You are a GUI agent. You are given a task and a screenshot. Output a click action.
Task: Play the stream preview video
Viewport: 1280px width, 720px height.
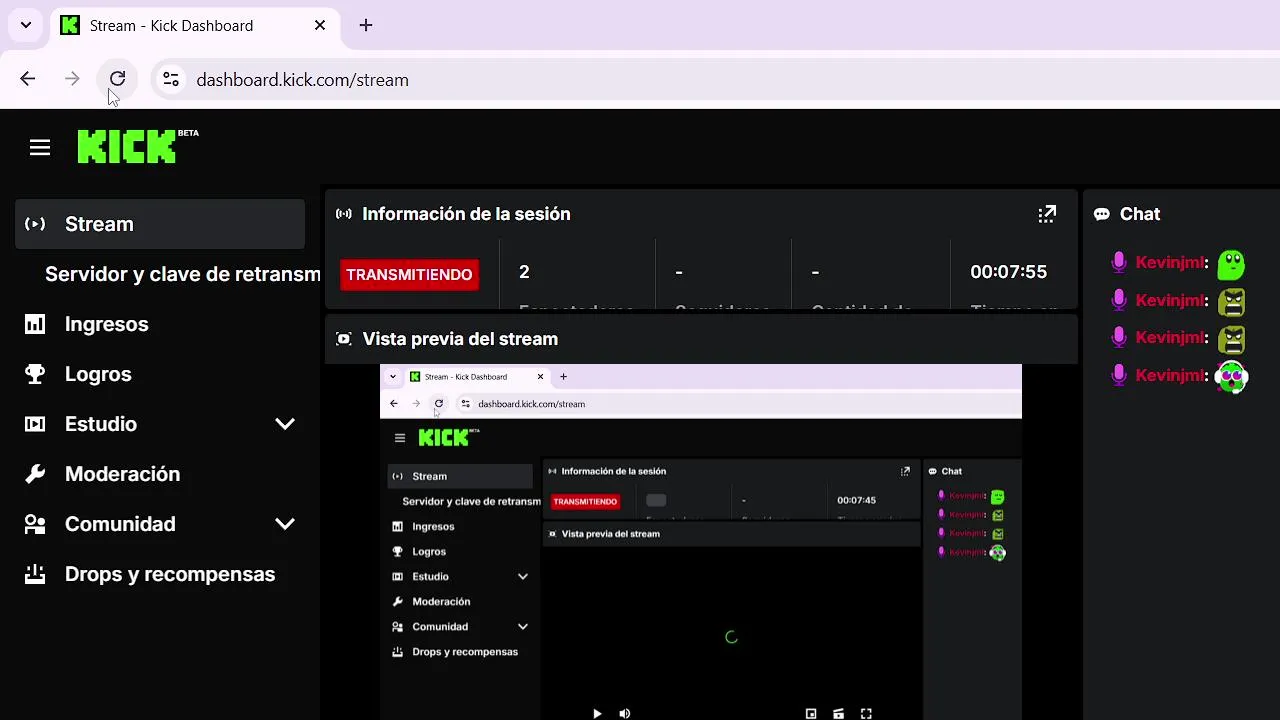click(x=597, y=713)
